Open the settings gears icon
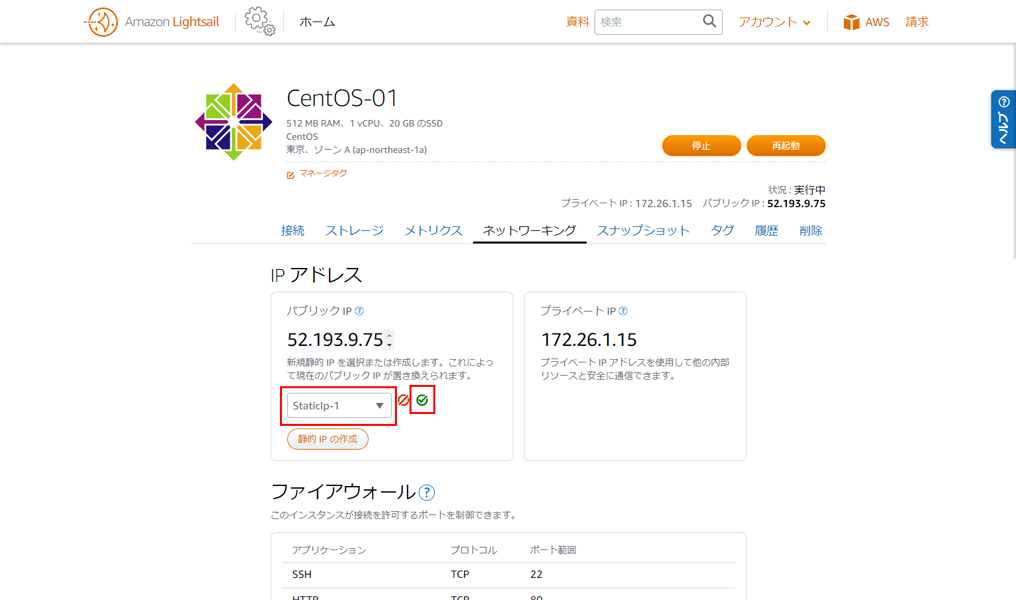This screenshot has height=600, width=1016. [x=260, y=21]
